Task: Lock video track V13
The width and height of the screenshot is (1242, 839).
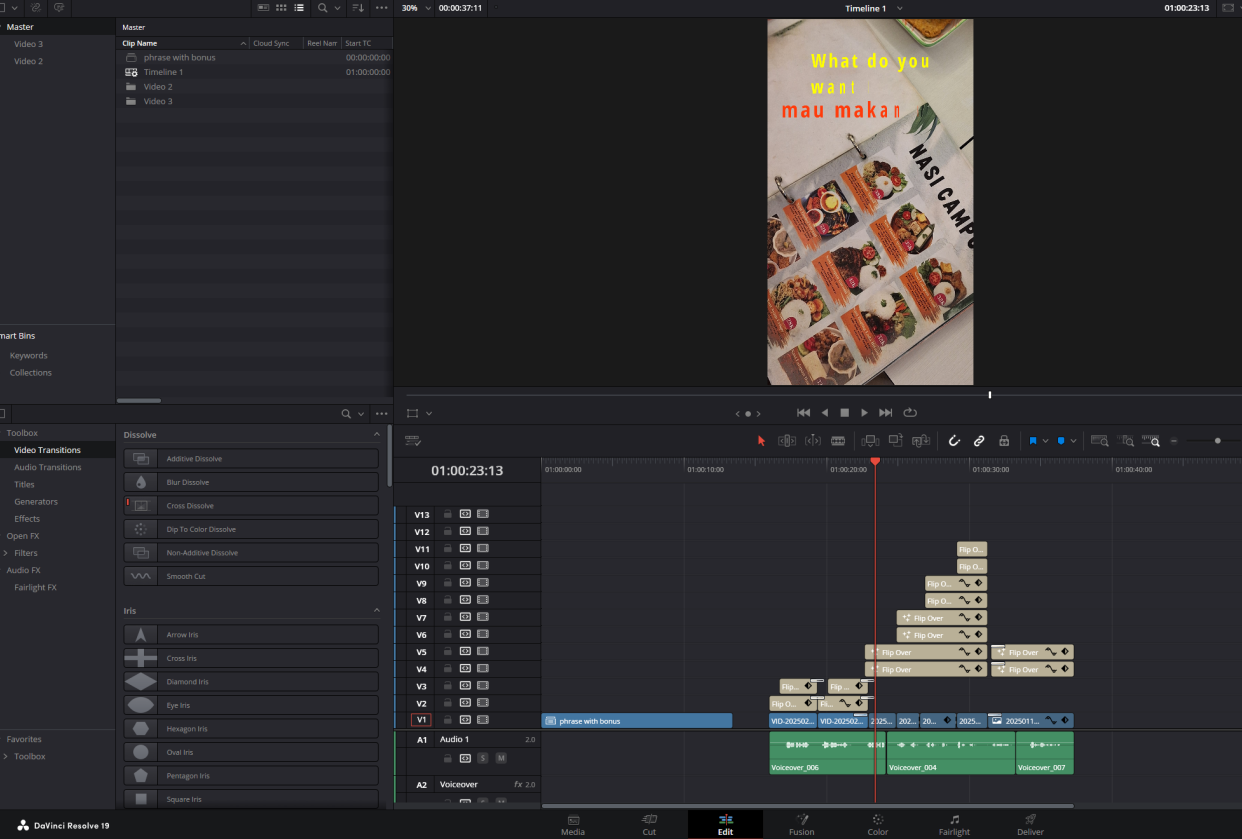Action: (x=448, y=515)
